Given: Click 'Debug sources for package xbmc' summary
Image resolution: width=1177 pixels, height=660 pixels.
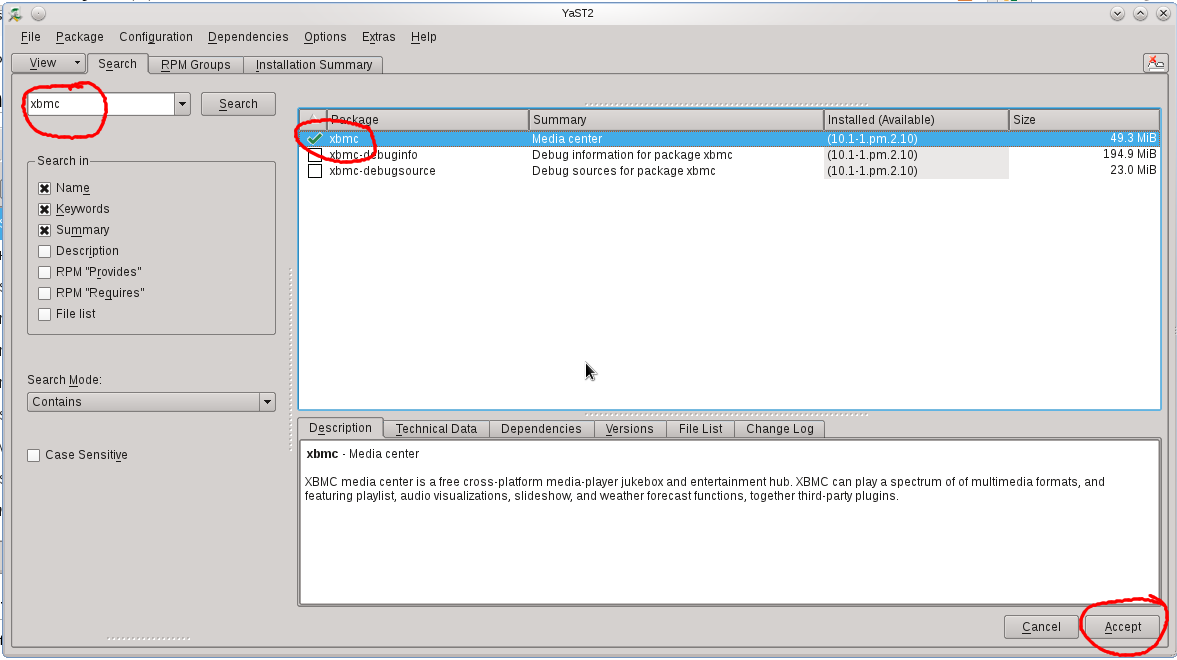Looking at the screenshot, I should click(624, 171).
